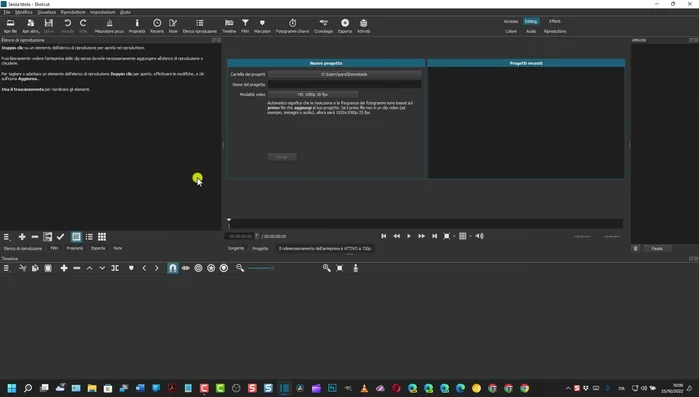Ripple delete with timeline minus icon
This screenshot has width=699, height=397.
(x=77, y=268)
